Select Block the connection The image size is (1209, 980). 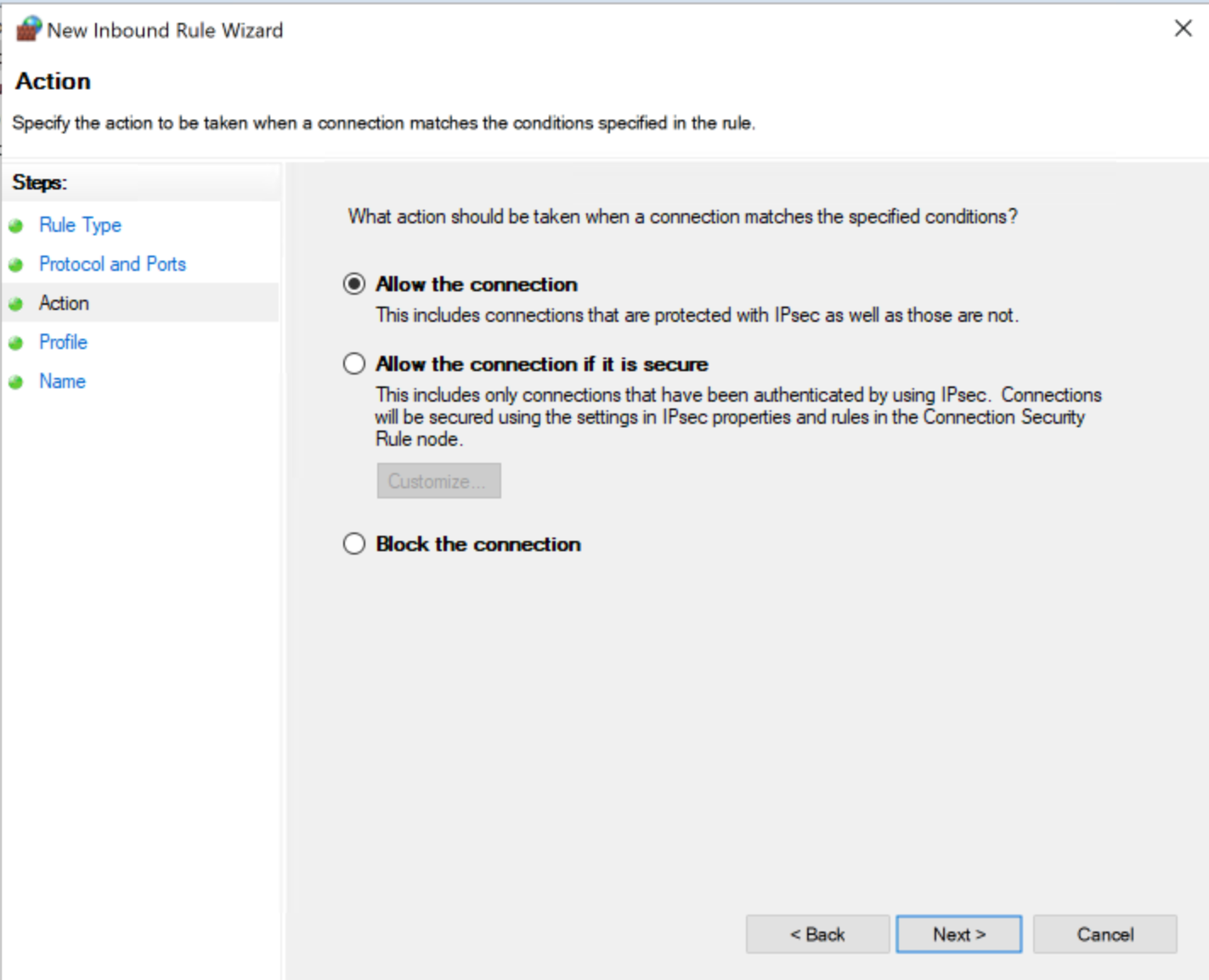(353, 544)
